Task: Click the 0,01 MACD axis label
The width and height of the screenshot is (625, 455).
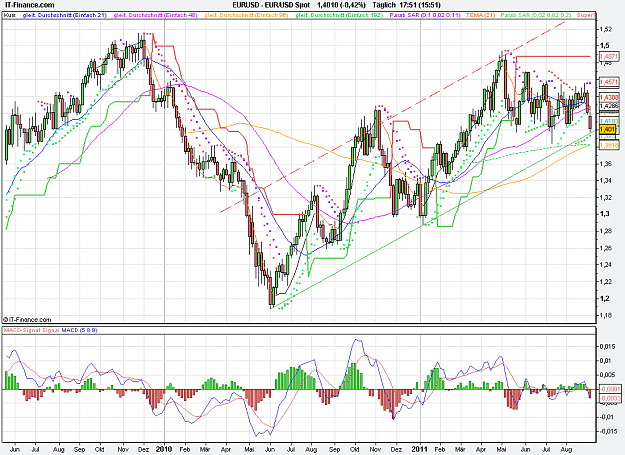Action: [605, 361]
